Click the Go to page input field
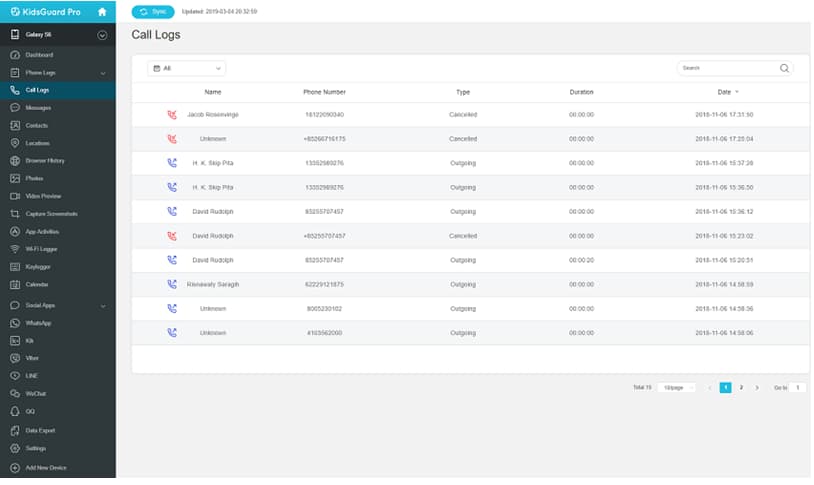This screenshot has height=485, width=814. coord(797,387)
